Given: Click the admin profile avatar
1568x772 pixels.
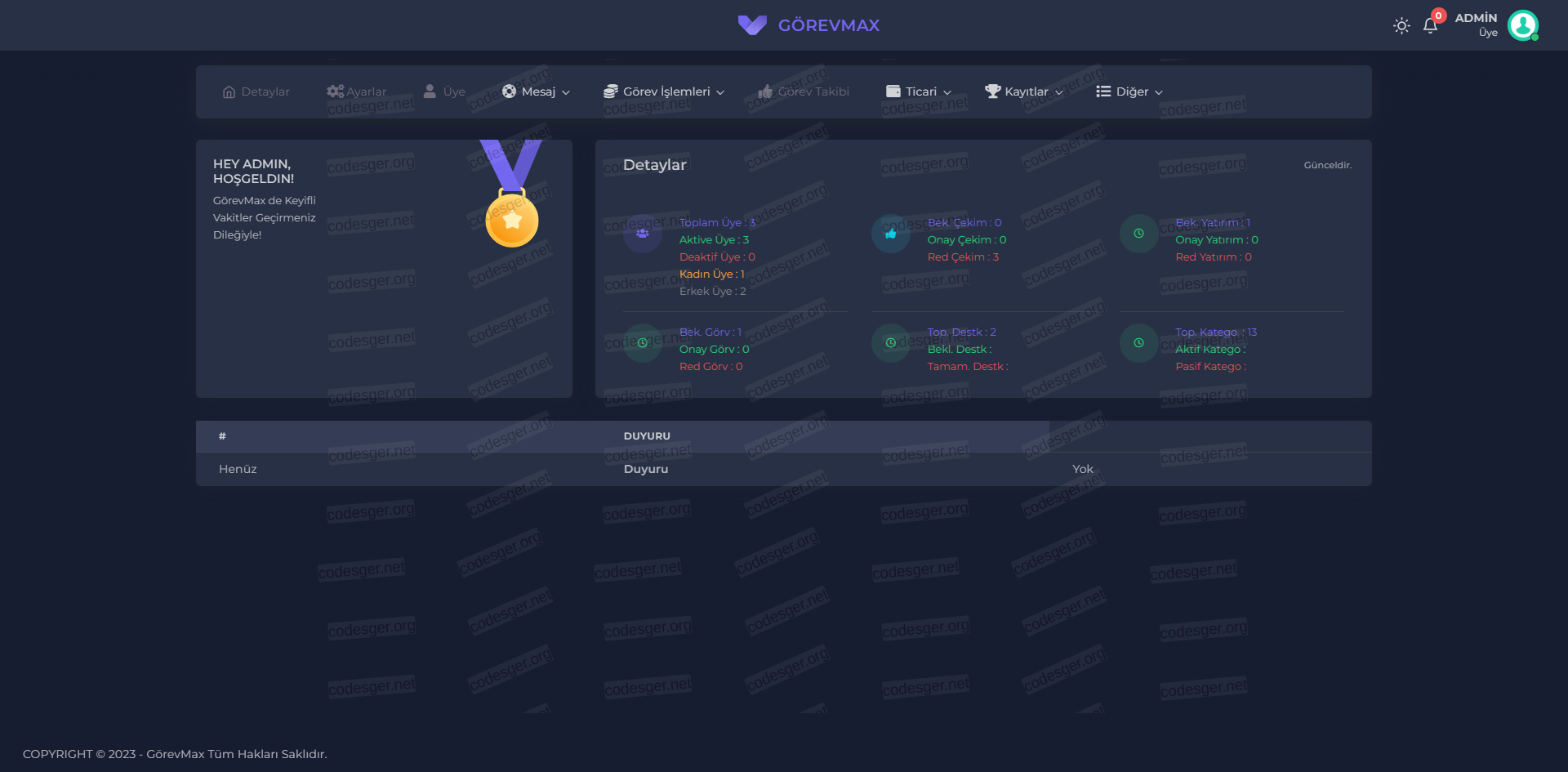Looking at the screenshot, I should [x=1522, y=25].
